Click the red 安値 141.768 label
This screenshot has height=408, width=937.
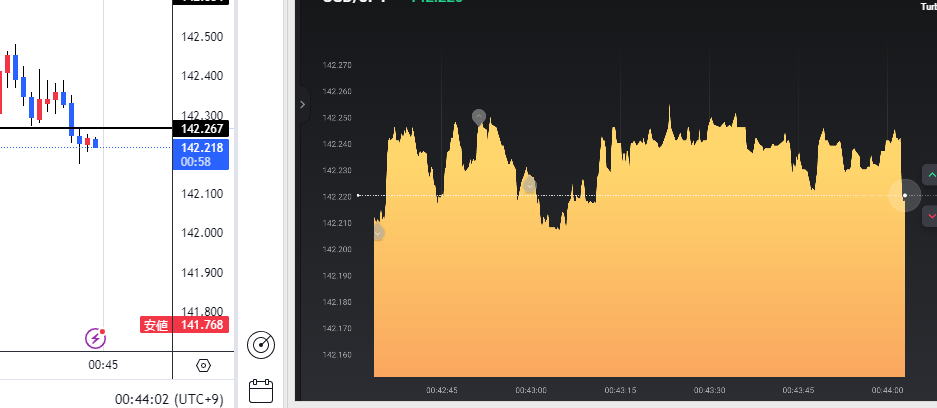185,324
